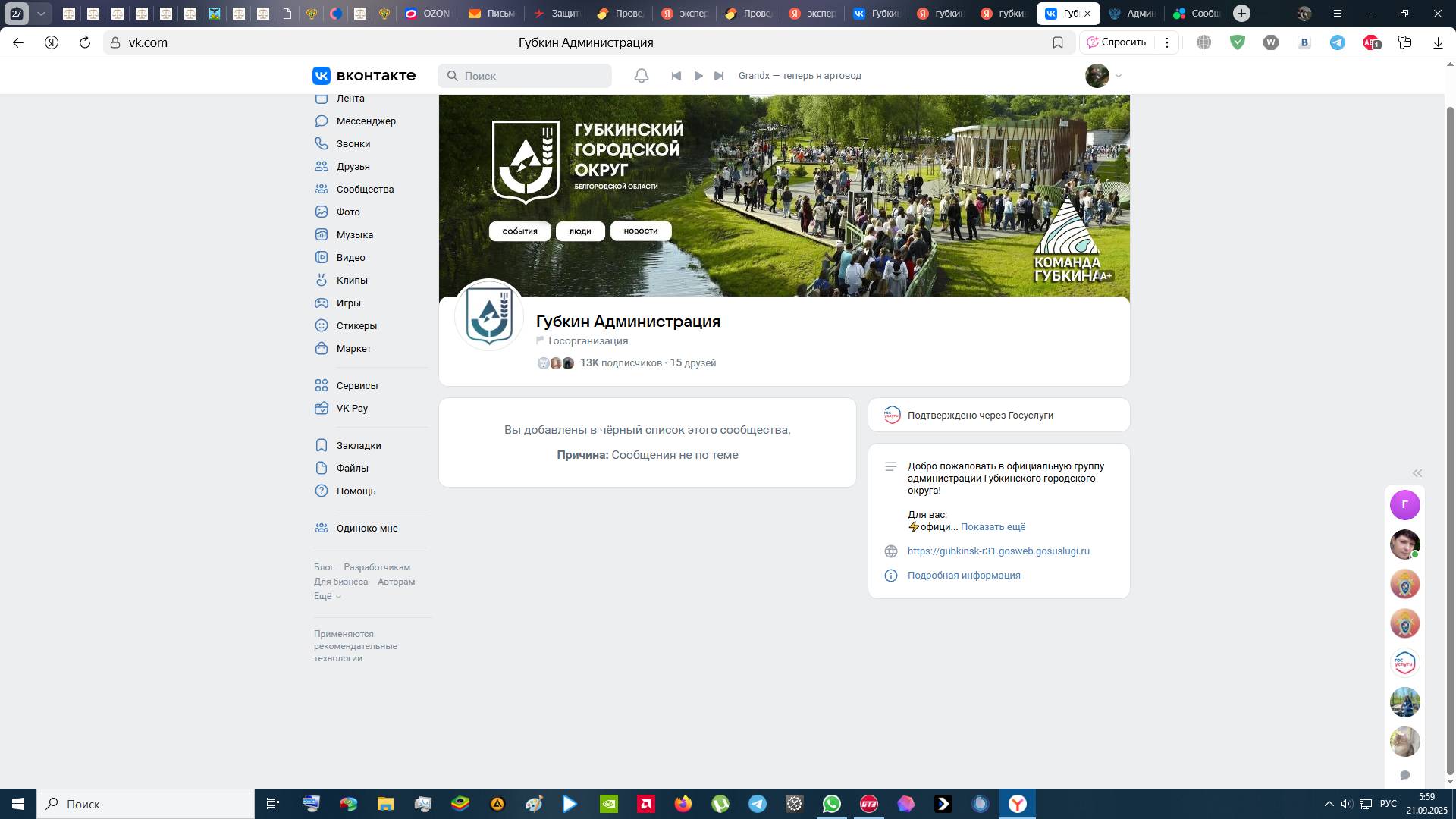Expand the chat sidebar with double chevron
The height and width of the screenshot is (819, 1456).
click(1417, 473)
